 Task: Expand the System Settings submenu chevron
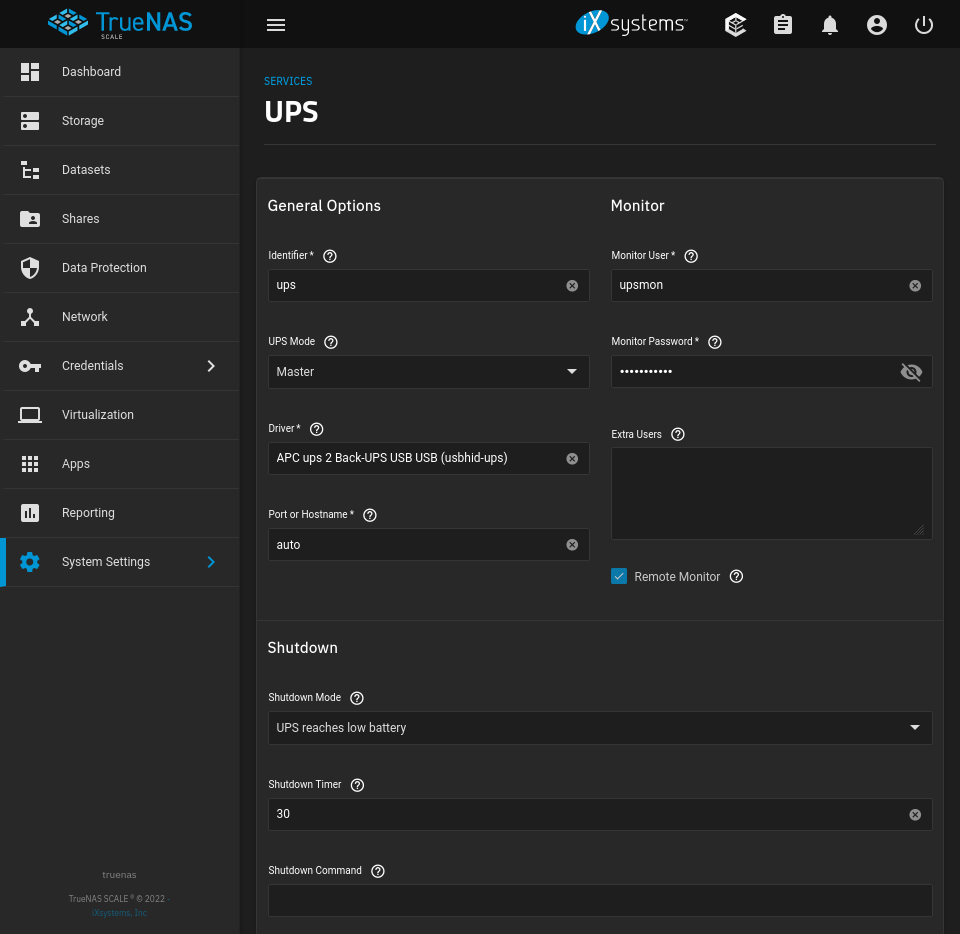click(211, 562)
